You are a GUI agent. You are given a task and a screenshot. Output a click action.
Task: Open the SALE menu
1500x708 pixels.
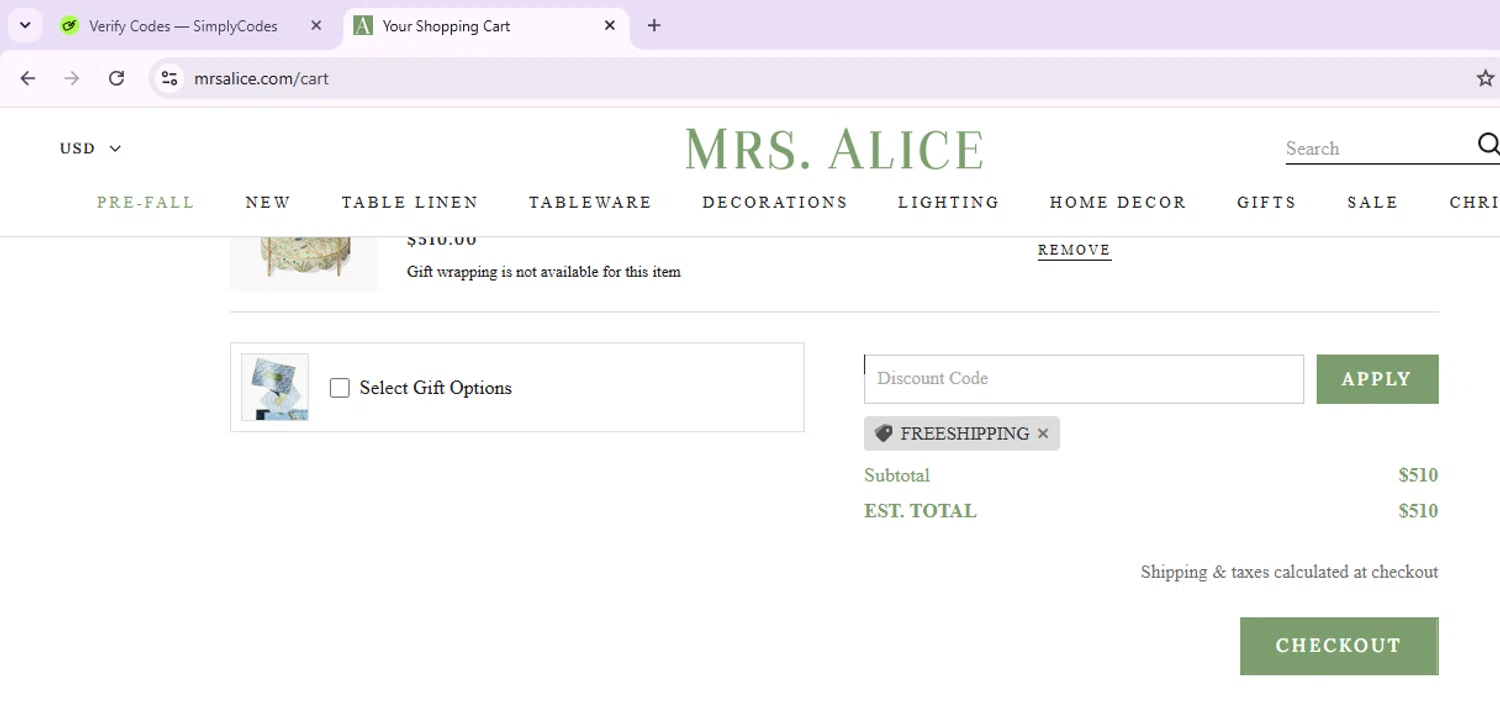(1373, 202)
